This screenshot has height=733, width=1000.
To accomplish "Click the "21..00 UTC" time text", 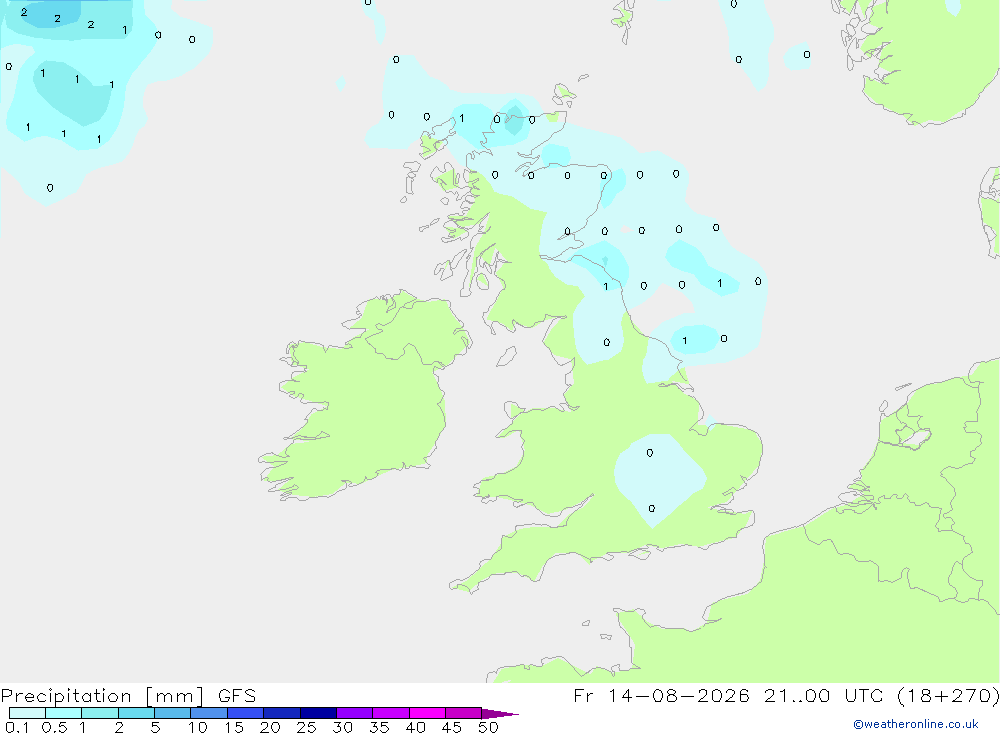I will tap(824, 695).
